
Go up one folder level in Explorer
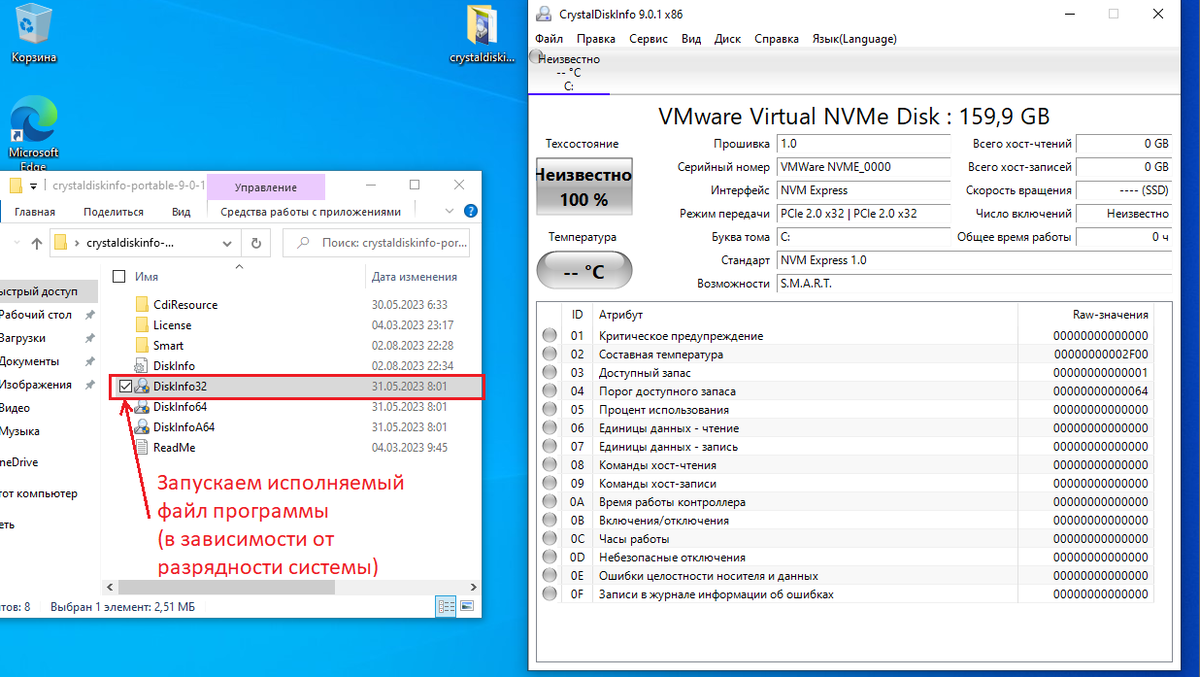[x=36, y=242]
